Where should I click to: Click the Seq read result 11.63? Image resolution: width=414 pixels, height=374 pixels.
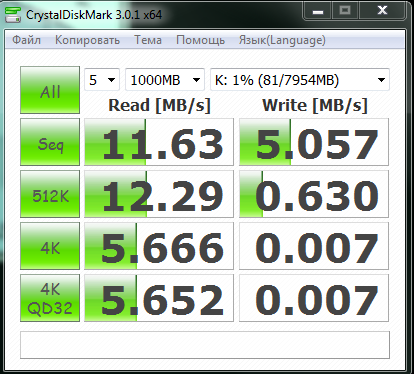point(159,142)
